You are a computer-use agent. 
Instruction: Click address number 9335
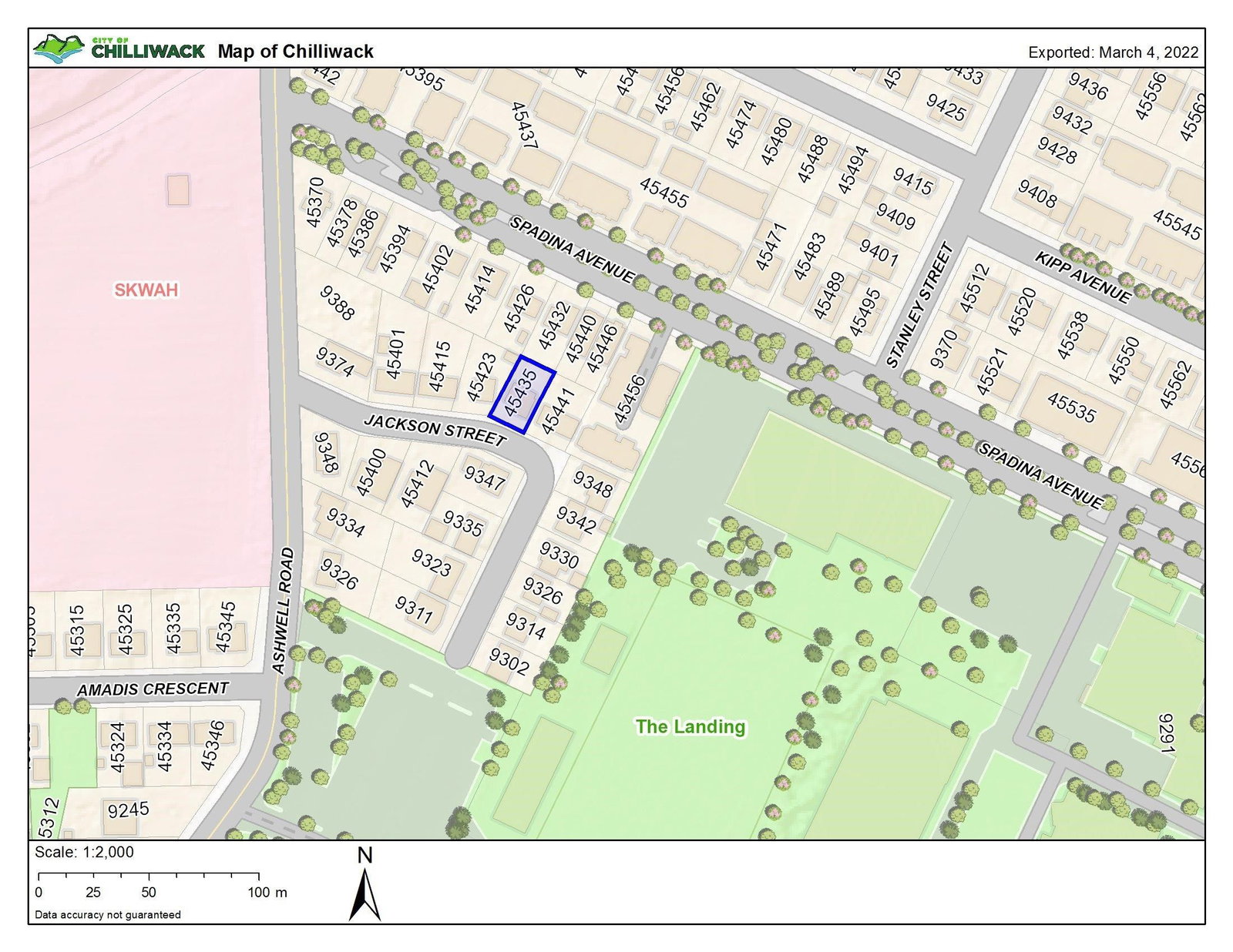click(463, 524)
